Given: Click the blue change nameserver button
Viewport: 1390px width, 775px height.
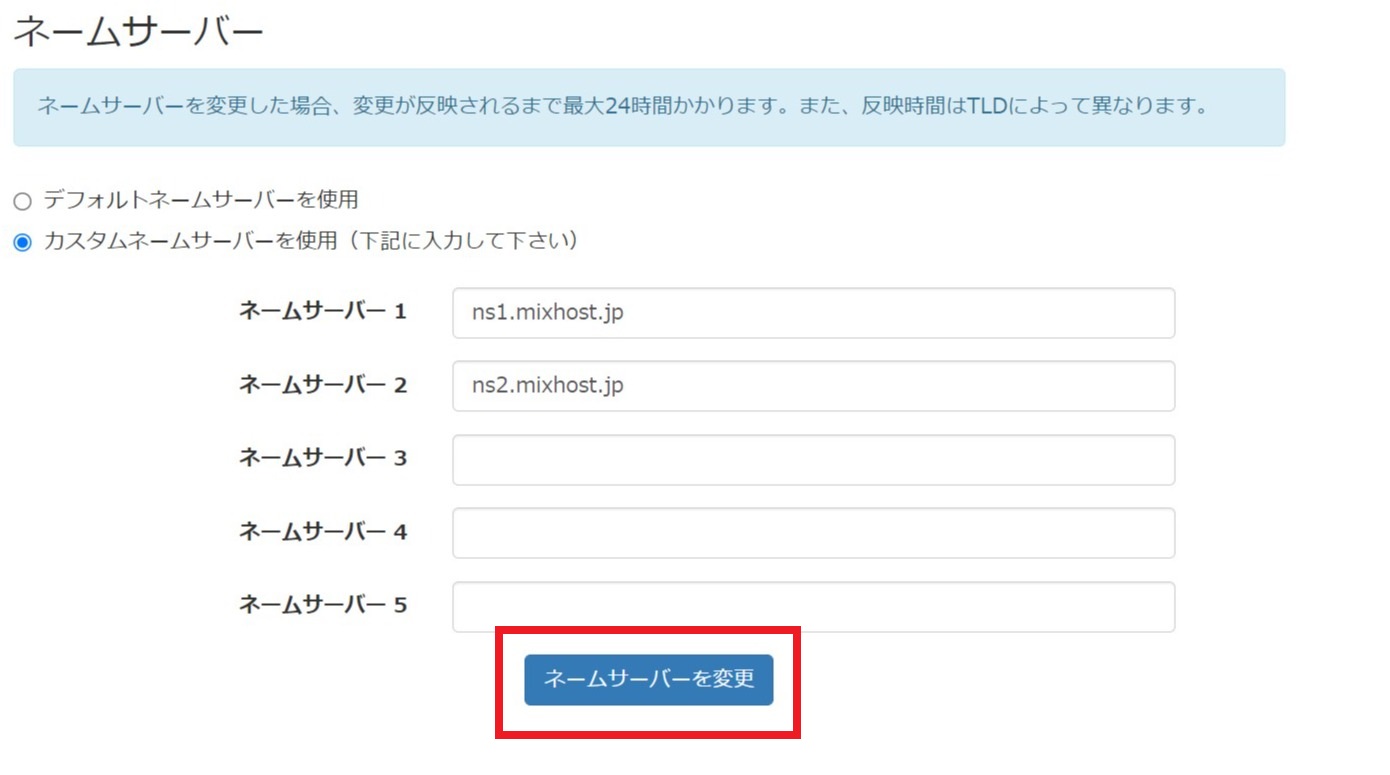Looking at the screenshot, I should click(648, 679).
